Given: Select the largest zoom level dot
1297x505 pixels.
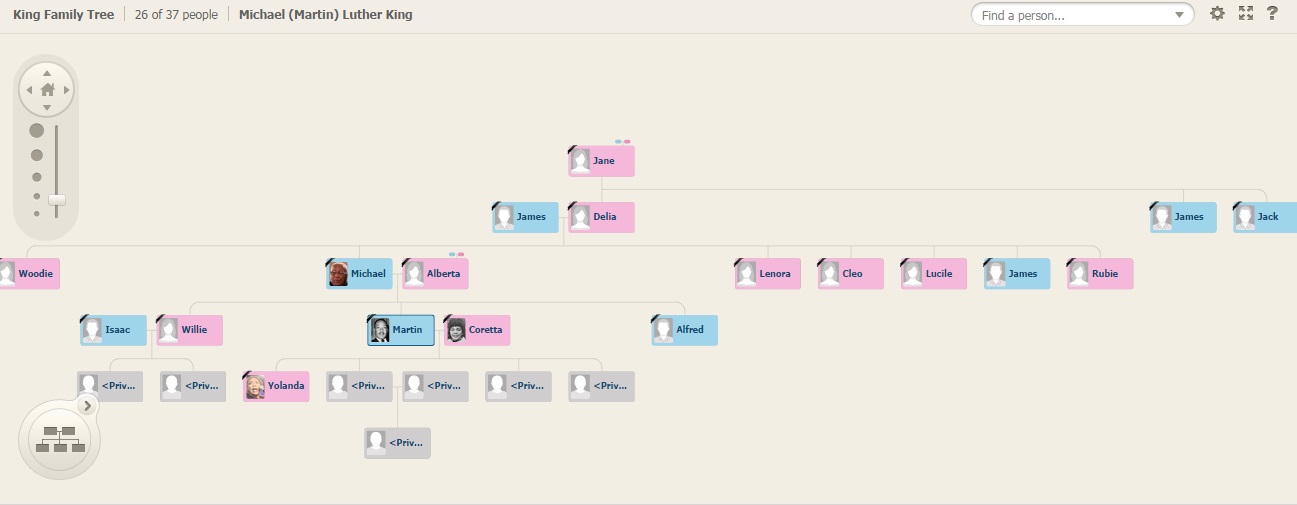Looking at the screenshot, I should tap(37, 131).
